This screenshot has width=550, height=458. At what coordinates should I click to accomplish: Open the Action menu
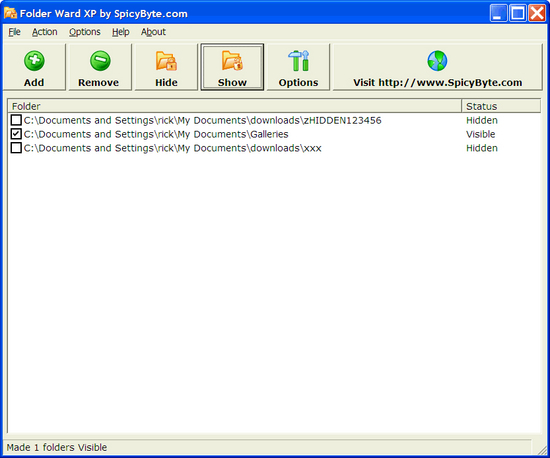click(45, 32)
